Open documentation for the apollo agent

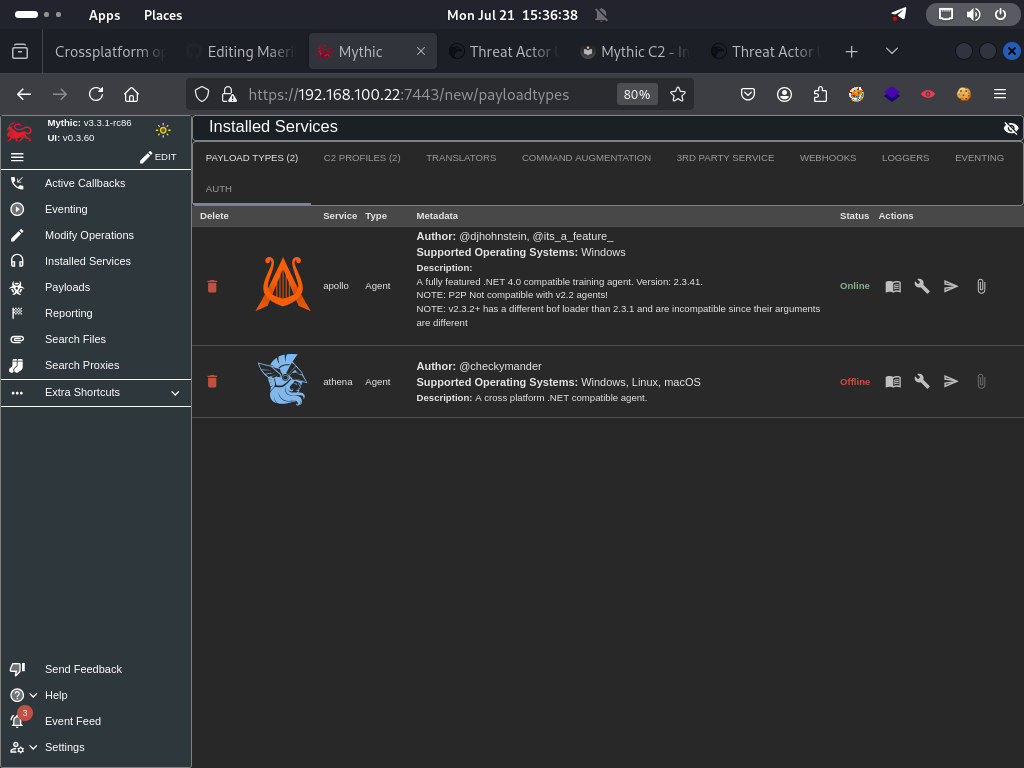(893, 286)
